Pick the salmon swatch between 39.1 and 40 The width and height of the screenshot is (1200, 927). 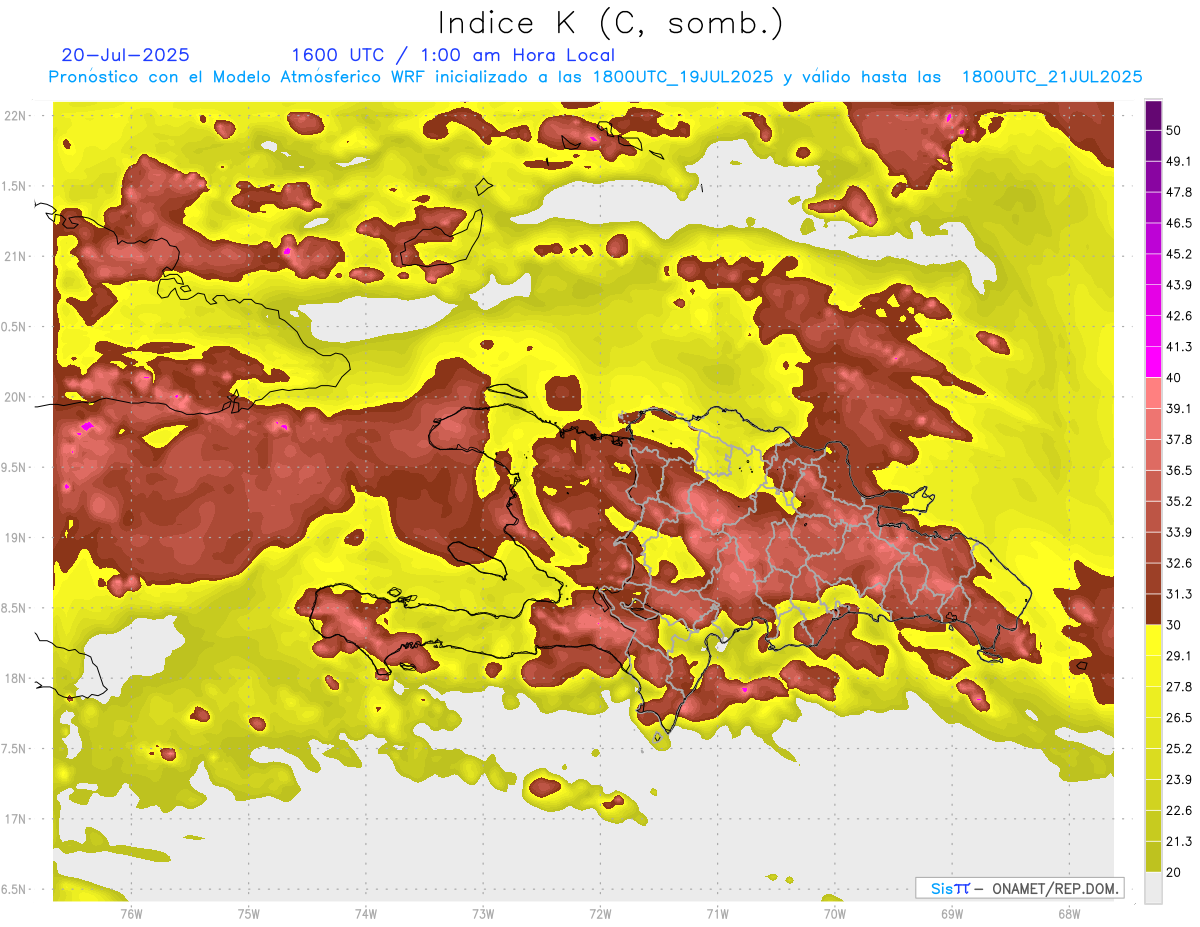(1153, 393)
